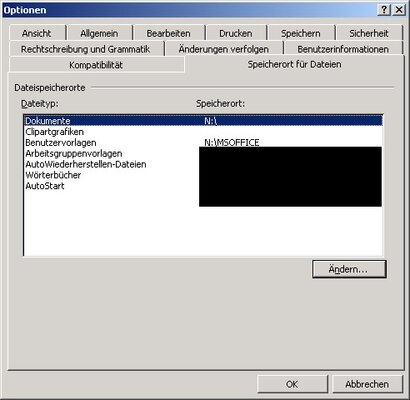Select the Benutzerinformationen tab
Viewport: 410px width, 400px height.
[343, 49]
